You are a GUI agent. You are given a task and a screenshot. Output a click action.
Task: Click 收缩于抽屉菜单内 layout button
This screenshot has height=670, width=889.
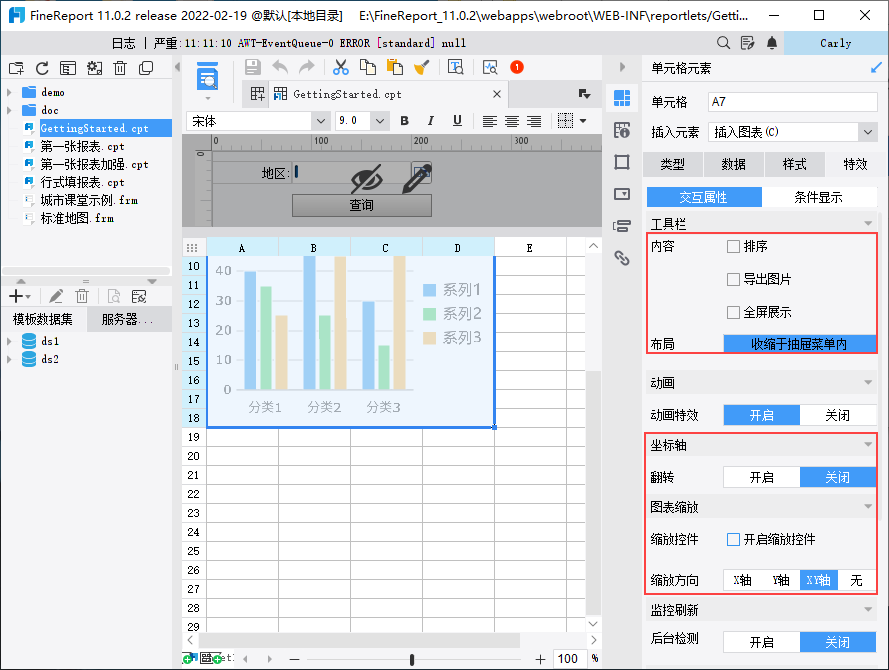(799, 344)
